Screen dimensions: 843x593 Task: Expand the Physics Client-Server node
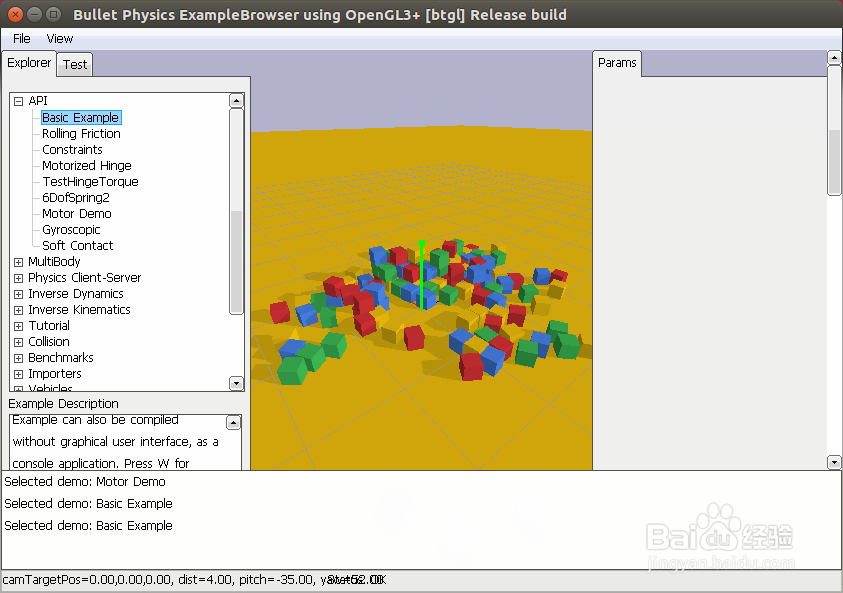[x=18, y=278]
